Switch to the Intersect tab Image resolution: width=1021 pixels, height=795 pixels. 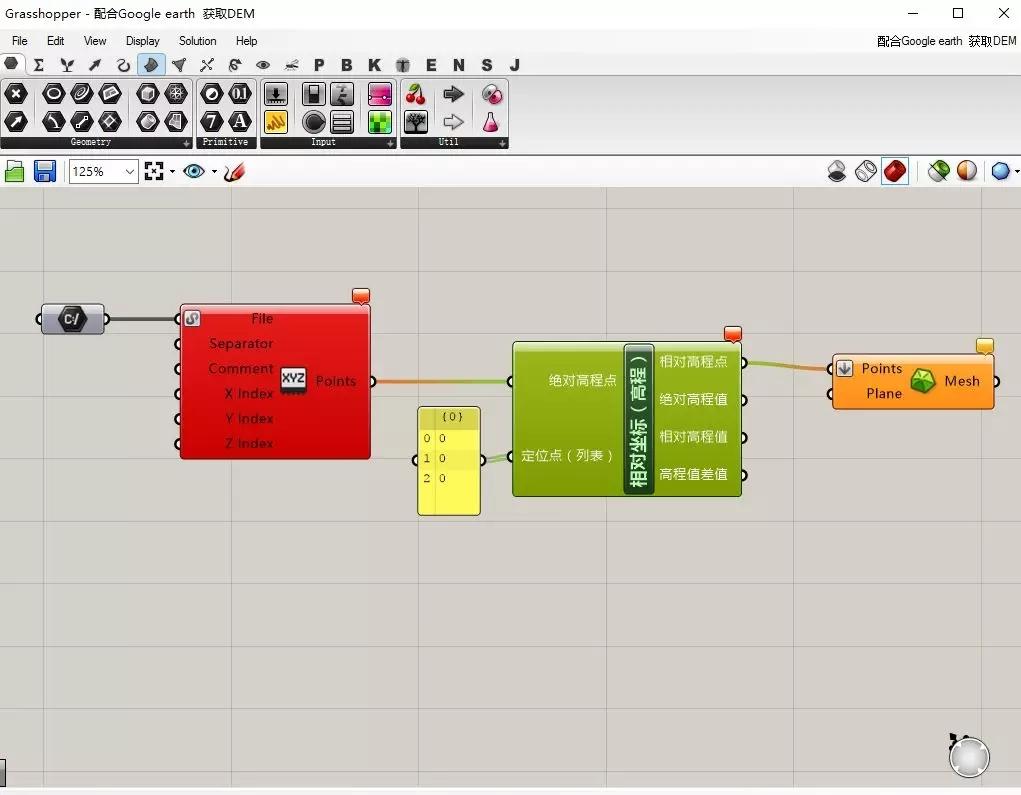point(207,65)
